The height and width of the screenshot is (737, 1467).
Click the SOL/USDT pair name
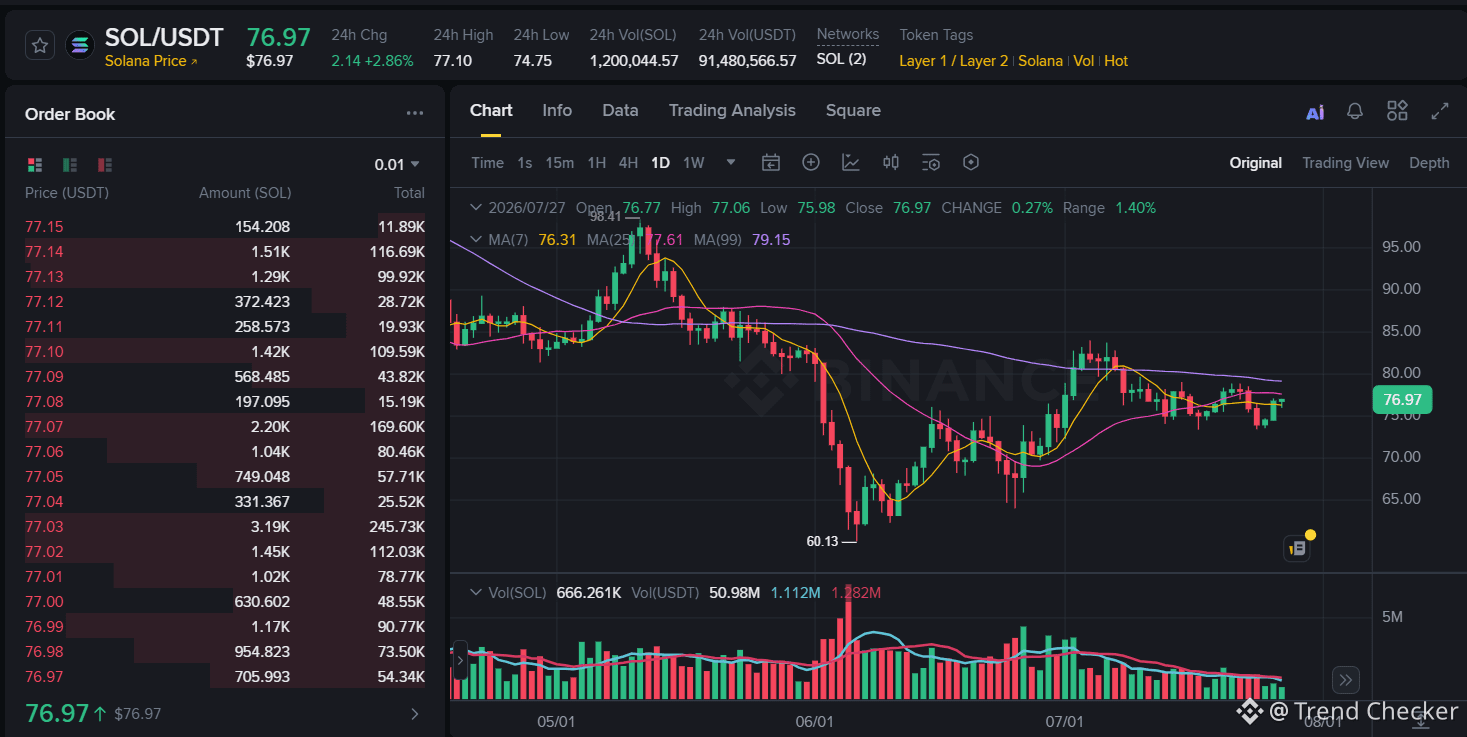tap(164, 38)
